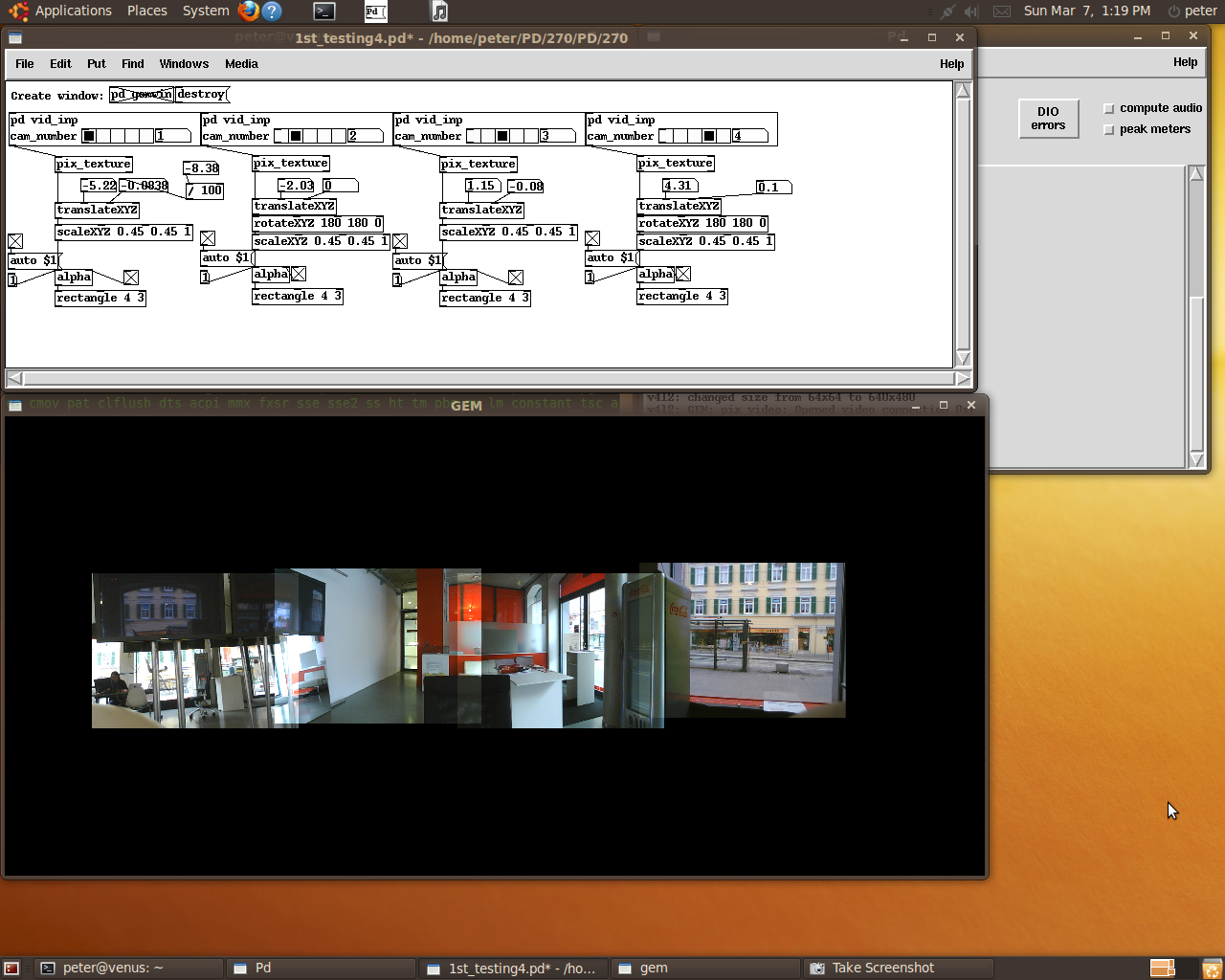The width and height of the screenshot is (1225, 980).
Task: Click the -0.0838 number box
Action: point(145,186)
